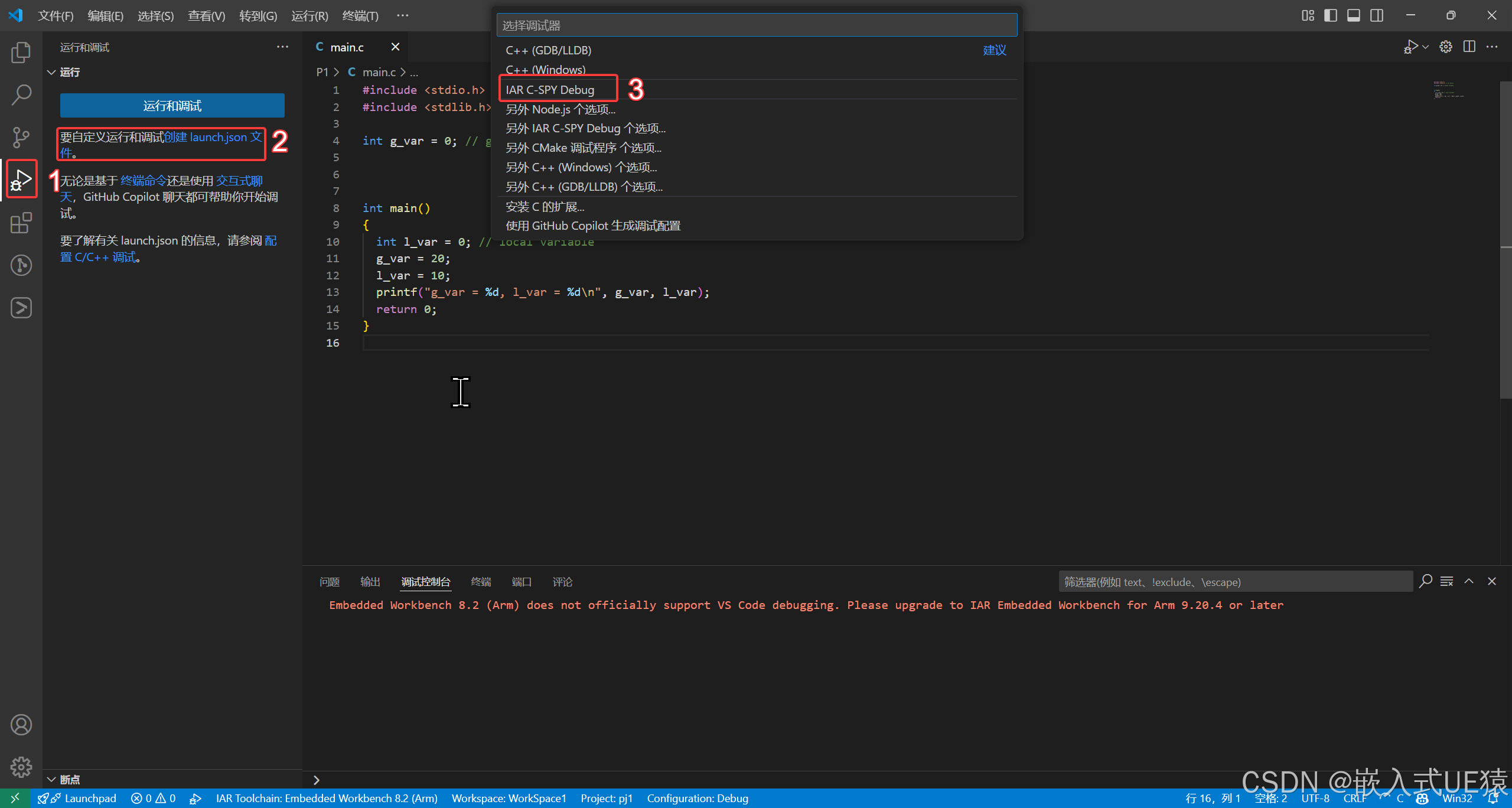1512x808 pixels.
Task: Click the editor vertical scrollbar
Action: click(1506, 236)
